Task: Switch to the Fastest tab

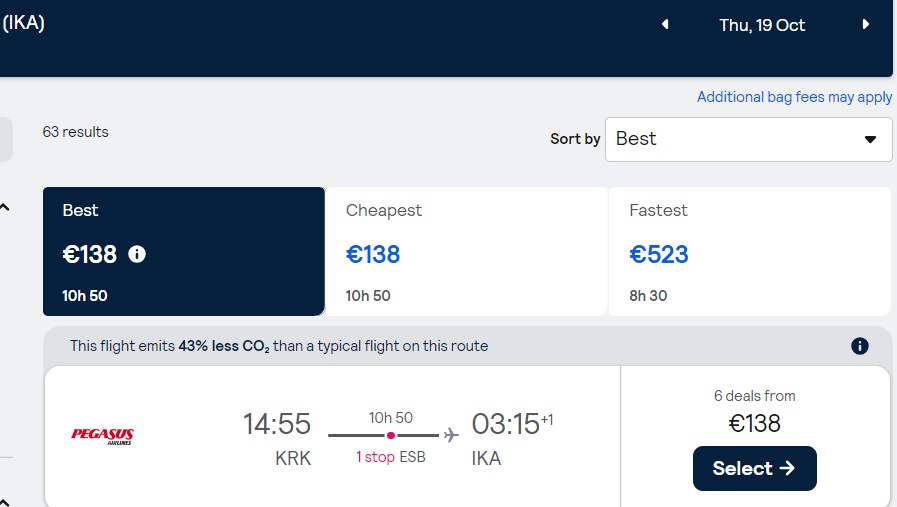Action: point(749,251)
